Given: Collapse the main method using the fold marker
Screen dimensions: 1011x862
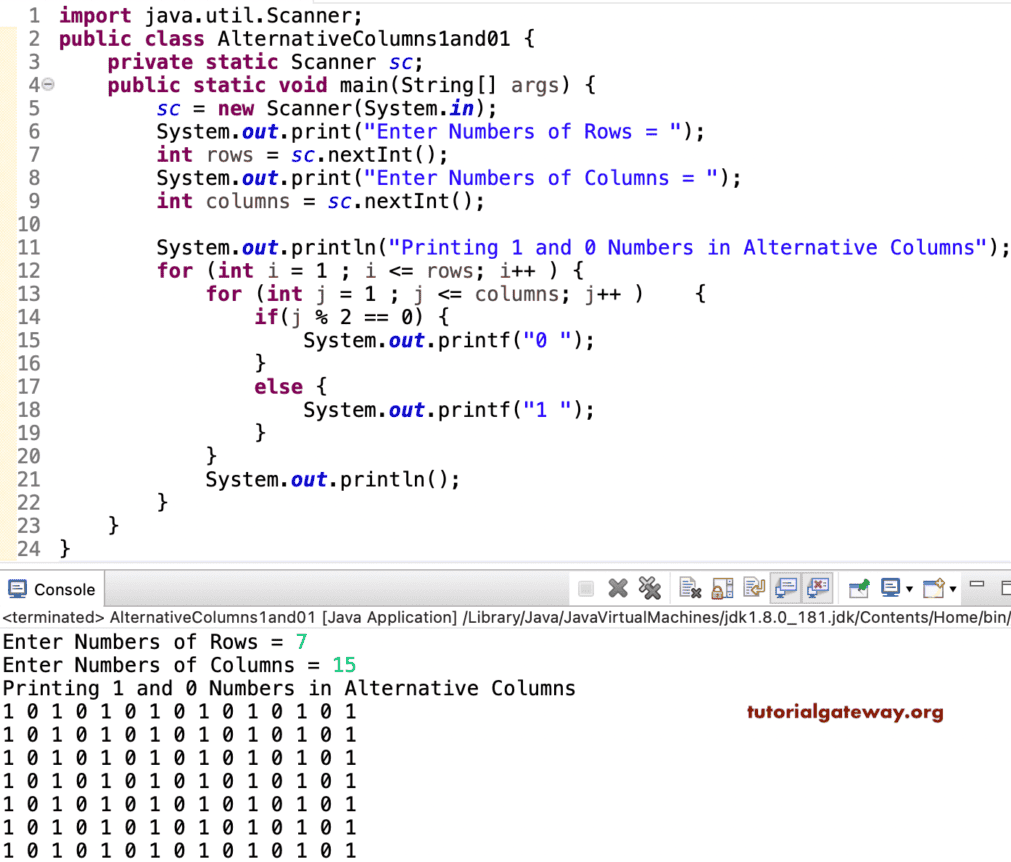Looking at the screenshot, I should pyautogui.click(x=47, y=85).
